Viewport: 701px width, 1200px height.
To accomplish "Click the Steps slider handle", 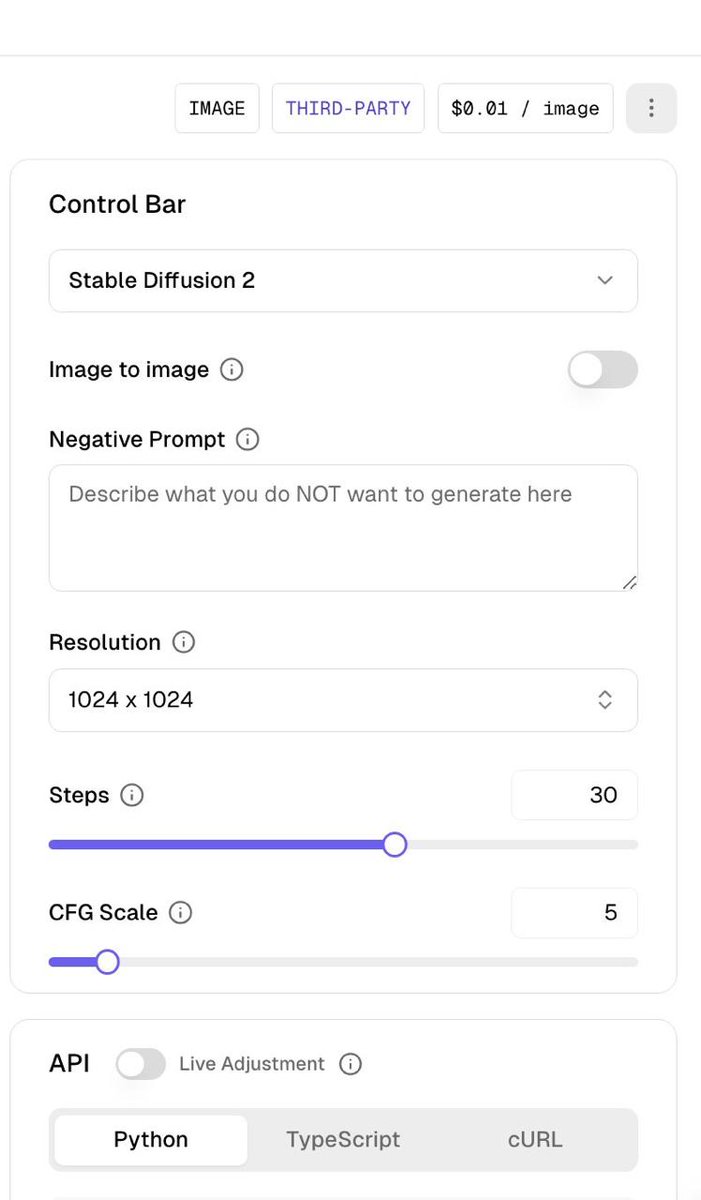I will click(395, 845).
